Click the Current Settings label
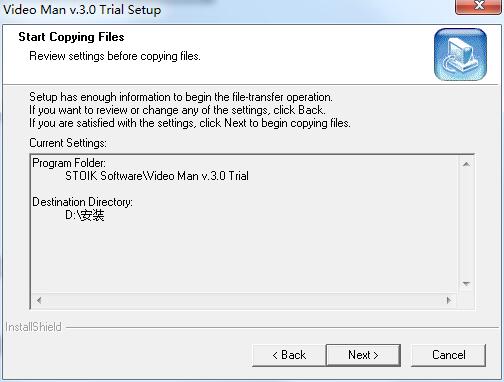504x382 pixels. tap(68, 143)
